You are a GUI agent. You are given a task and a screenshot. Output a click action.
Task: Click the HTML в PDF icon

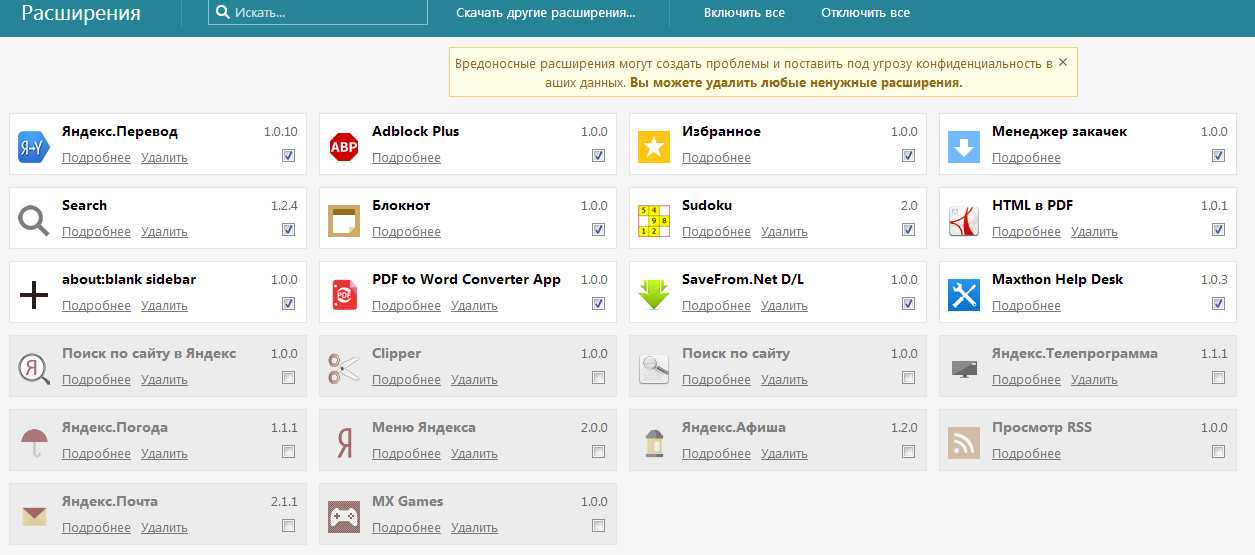coord(964,221)
